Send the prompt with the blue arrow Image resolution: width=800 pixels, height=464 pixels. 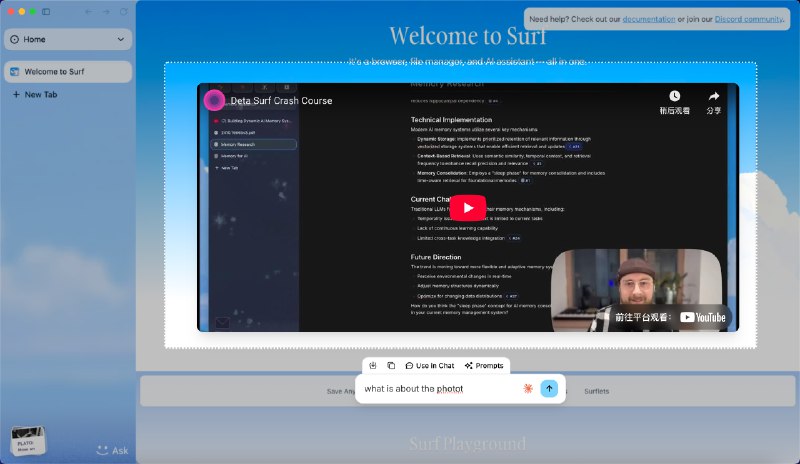[549, 389]
